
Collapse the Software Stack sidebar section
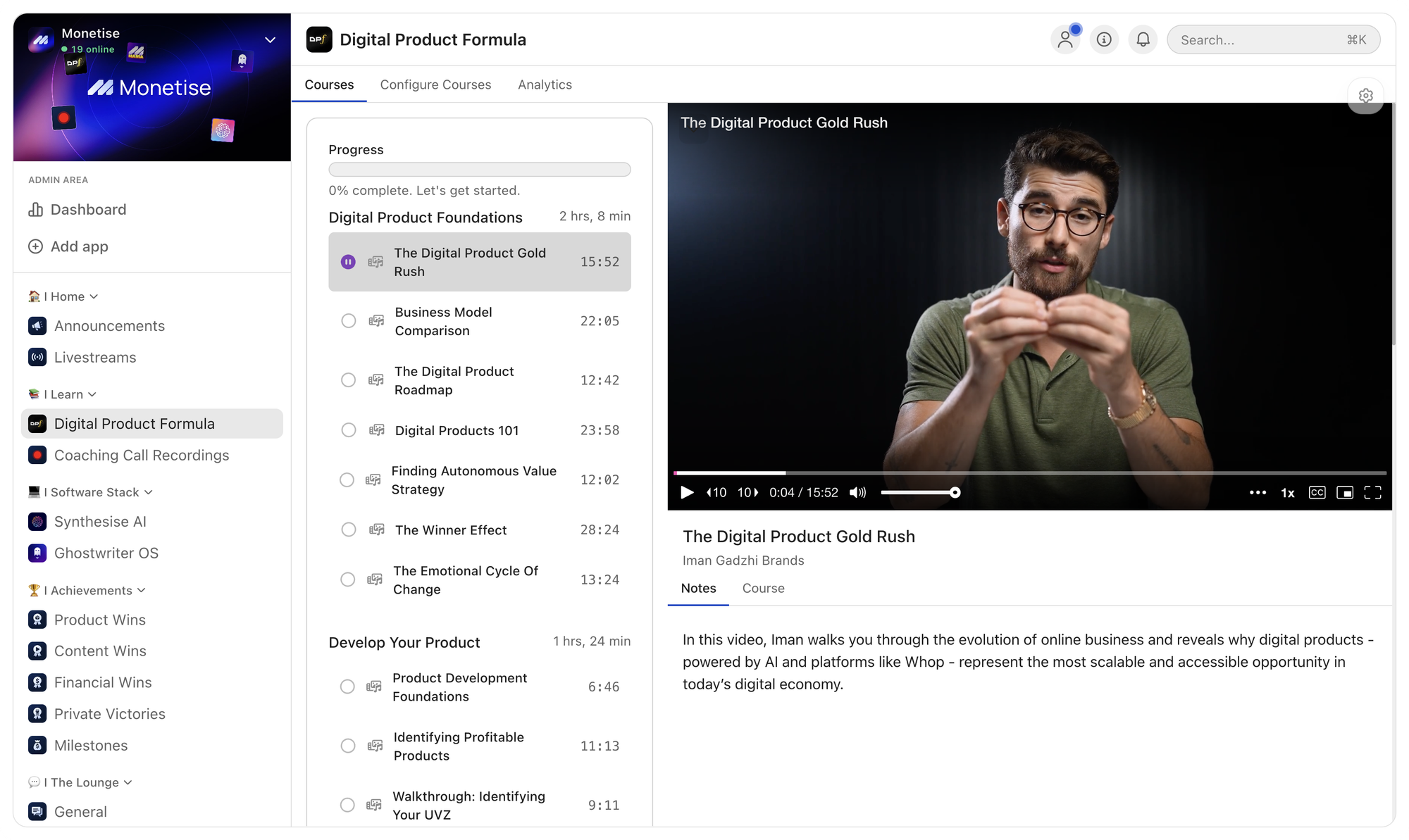148,492
